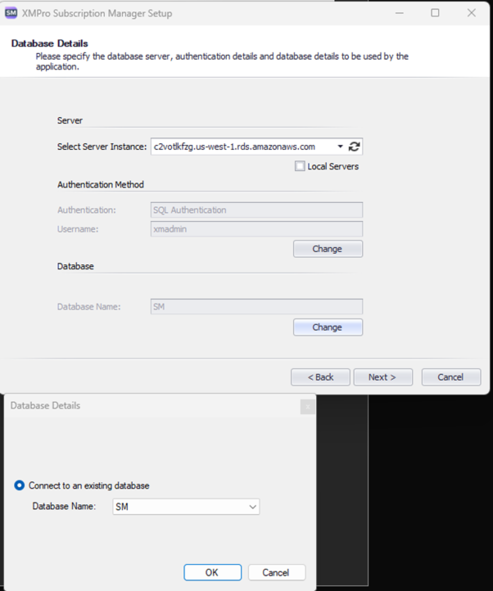
Task: Cancel the Subscription Manager setup
Action: point(451,377)
